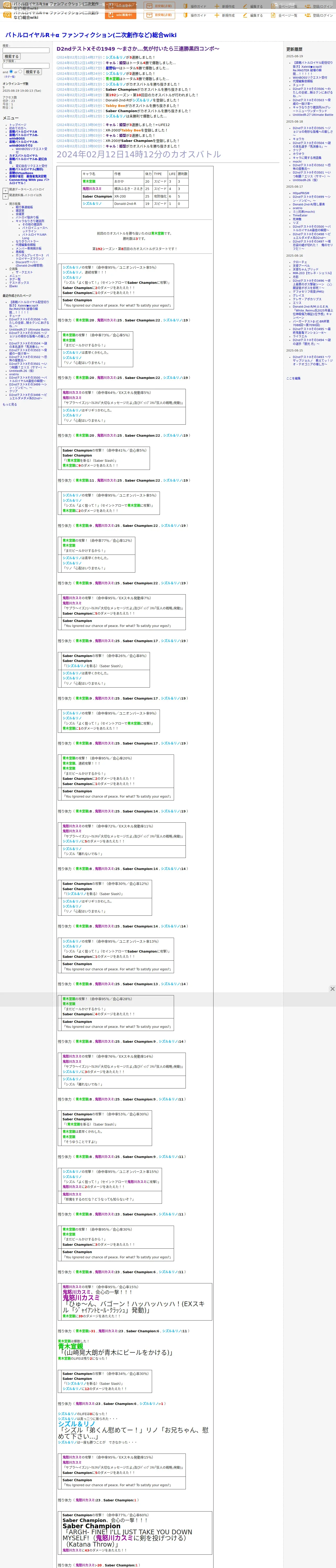The width and height of the screenshot is (336, 1568).
Task: Open ザ・クエスト link
Action: (x=24, y=273)
